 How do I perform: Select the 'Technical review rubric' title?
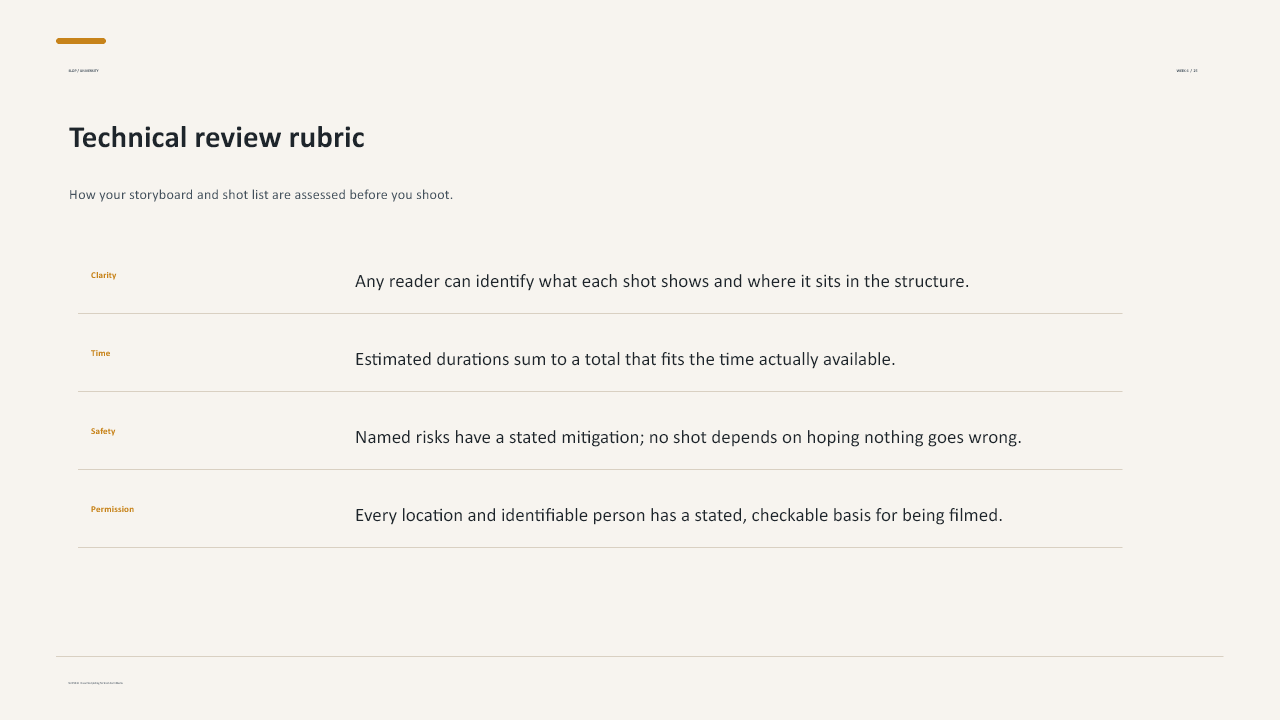click(217, 138)
